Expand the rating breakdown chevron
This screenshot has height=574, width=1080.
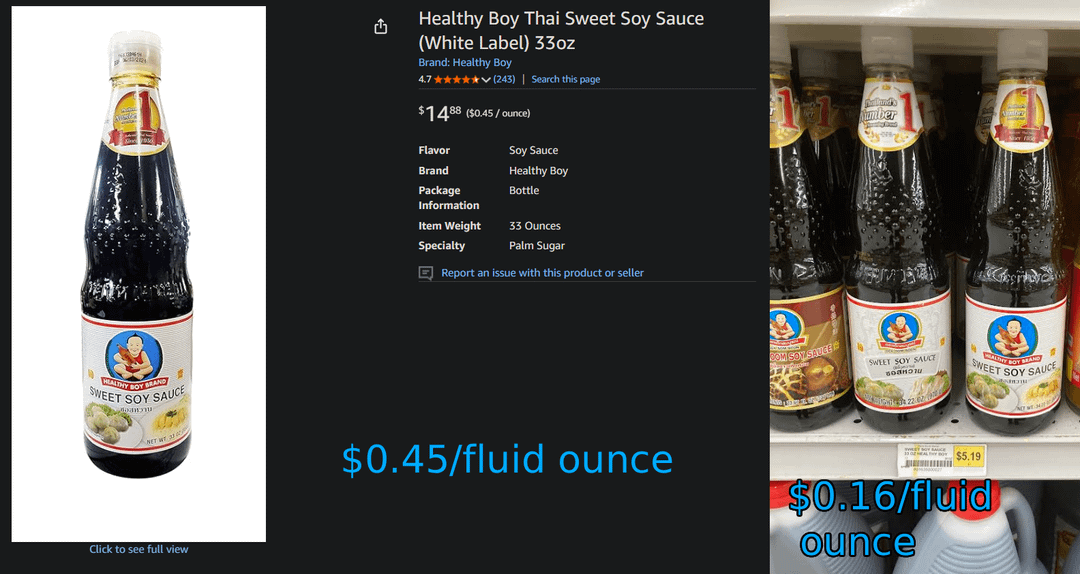[x=486, y=80]
